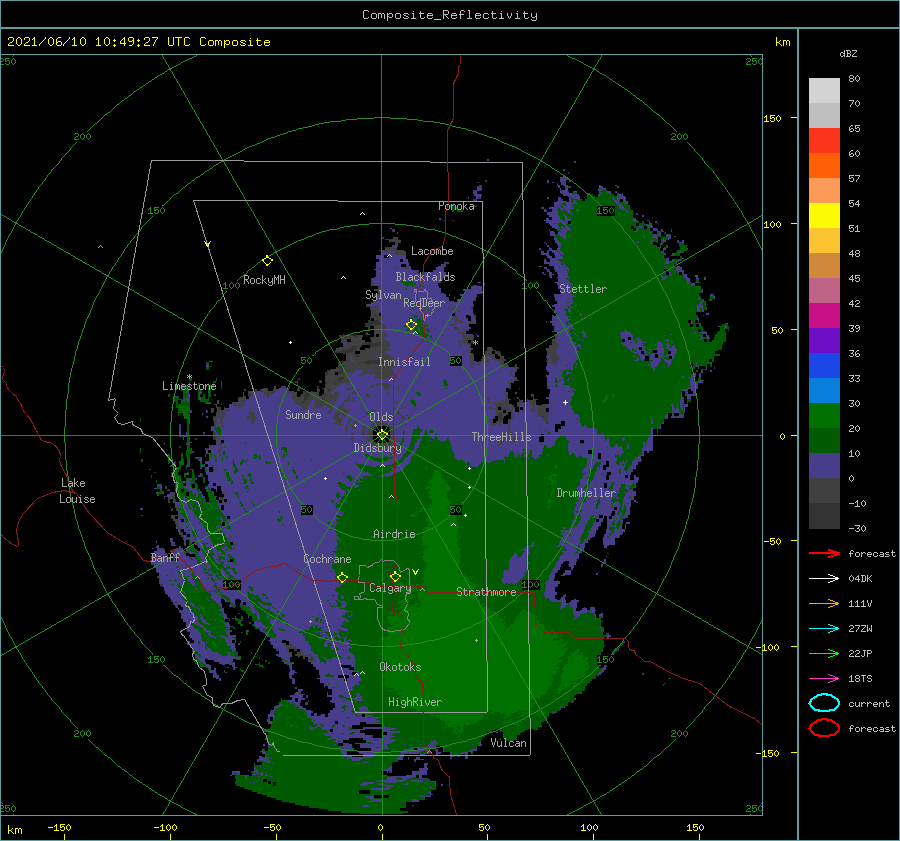
Task: Click the Vulcan label
Action: point(508,743)
